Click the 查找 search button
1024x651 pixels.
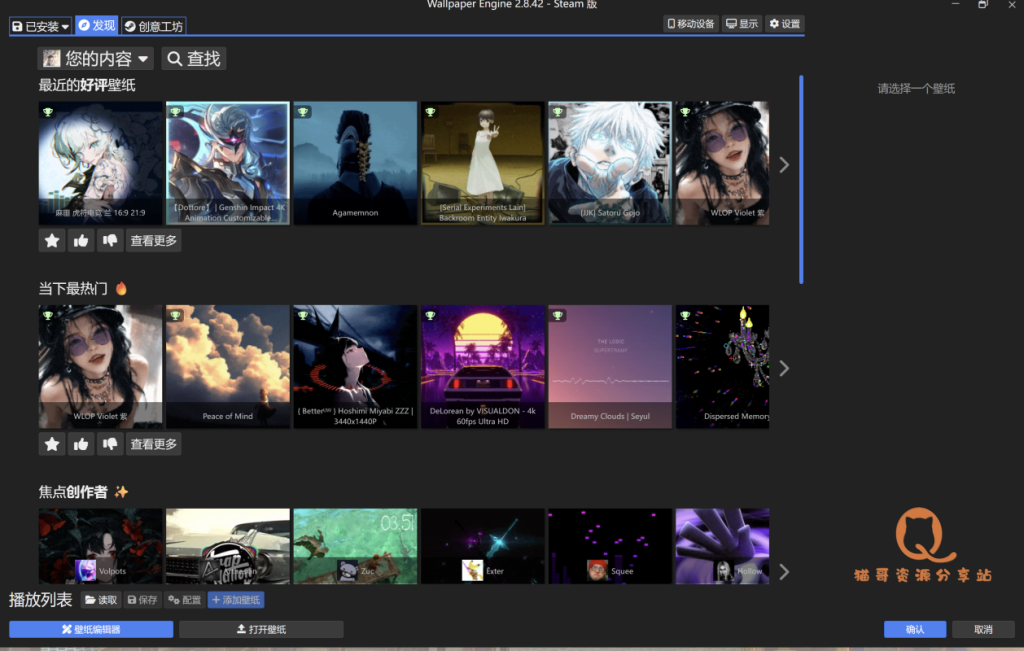194,59
